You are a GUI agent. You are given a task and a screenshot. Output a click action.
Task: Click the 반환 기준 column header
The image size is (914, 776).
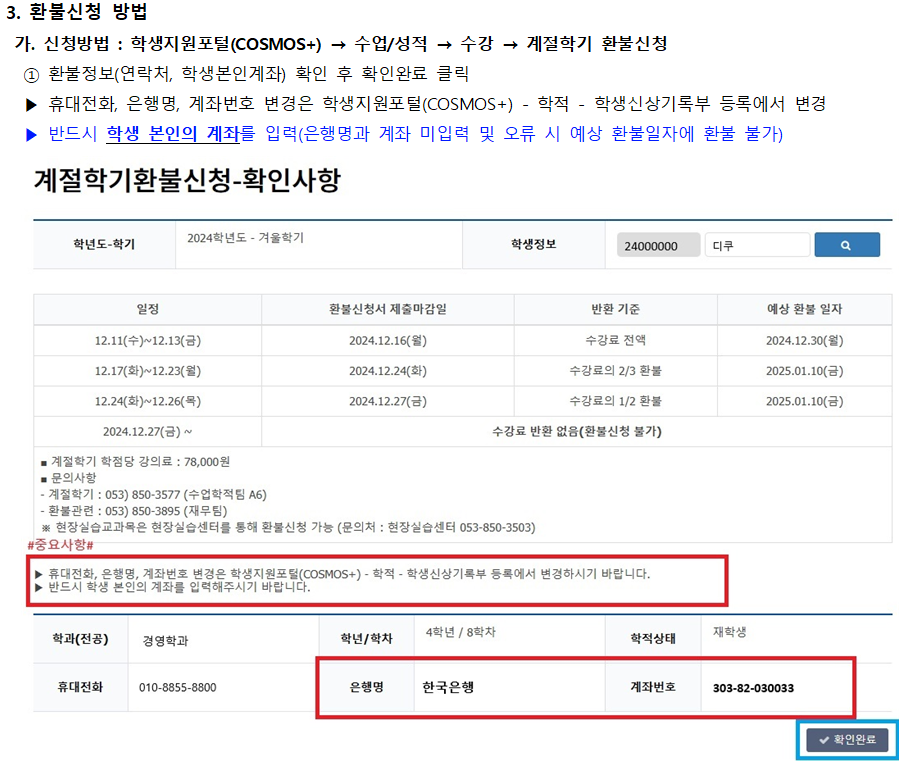pyautogui.click(x=615, y=309)
